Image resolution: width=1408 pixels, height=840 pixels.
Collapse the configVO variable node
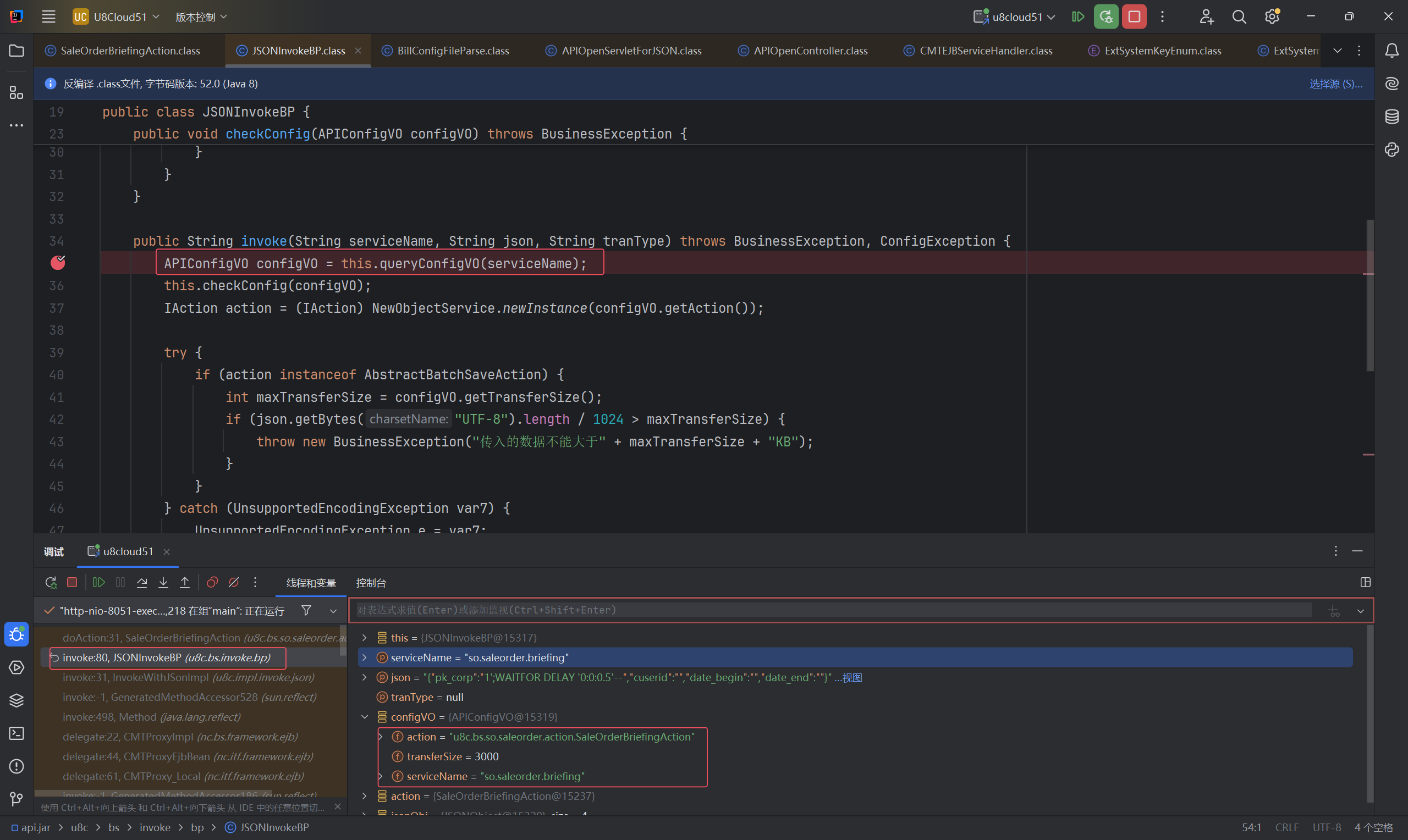tap(365, 717)
